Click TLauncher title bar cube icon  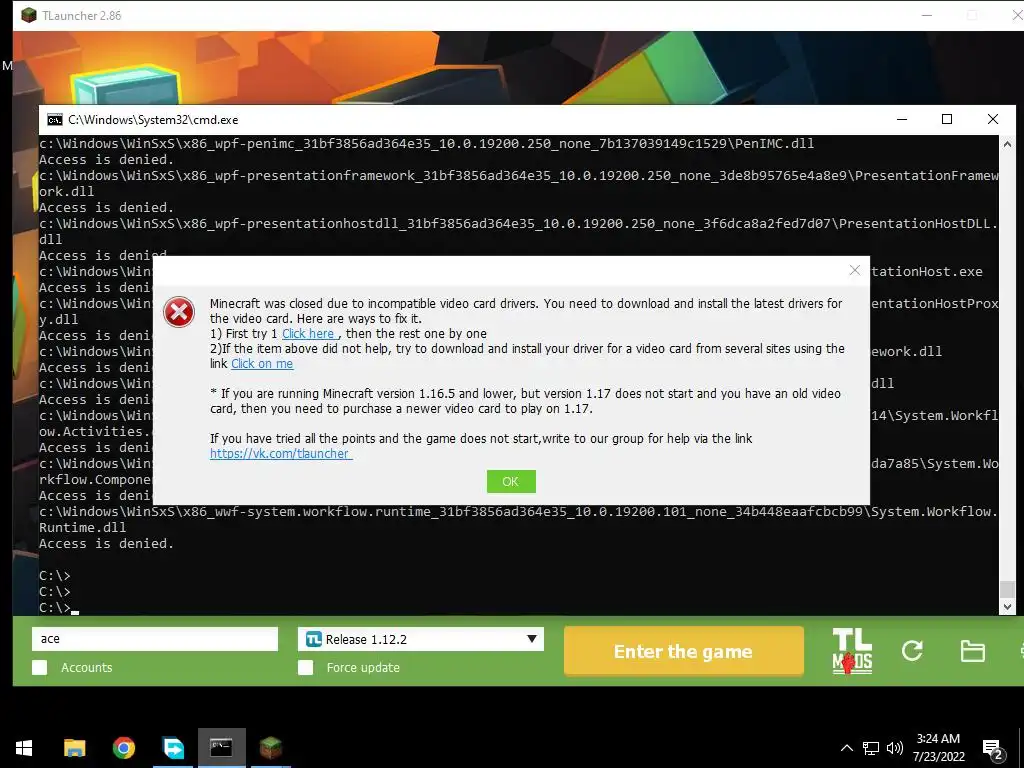[29, 15]
